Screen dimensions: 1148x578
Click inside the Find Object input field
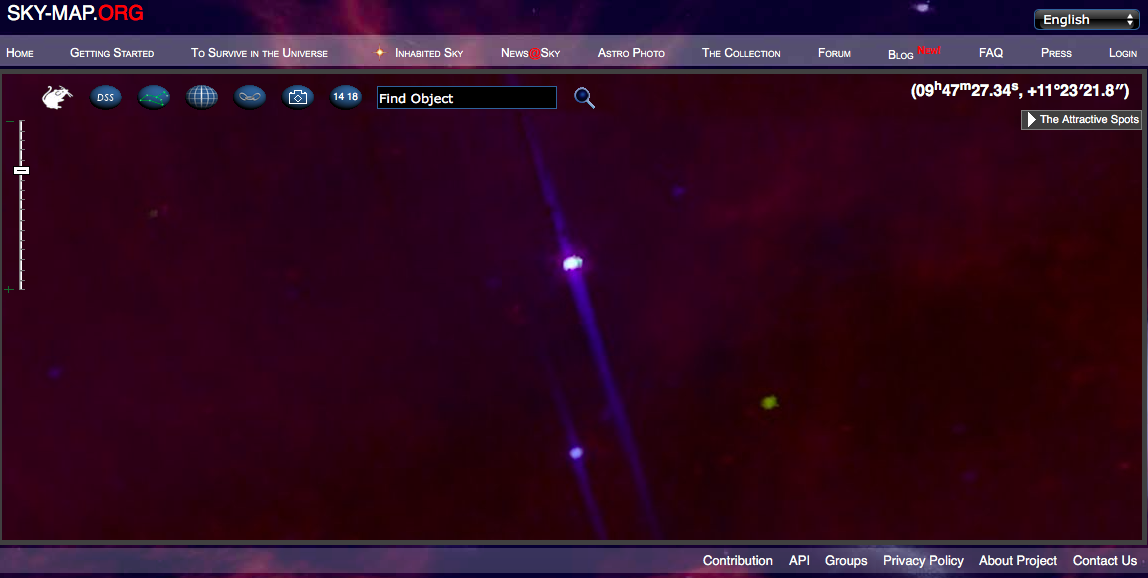(x=466, y=97)
